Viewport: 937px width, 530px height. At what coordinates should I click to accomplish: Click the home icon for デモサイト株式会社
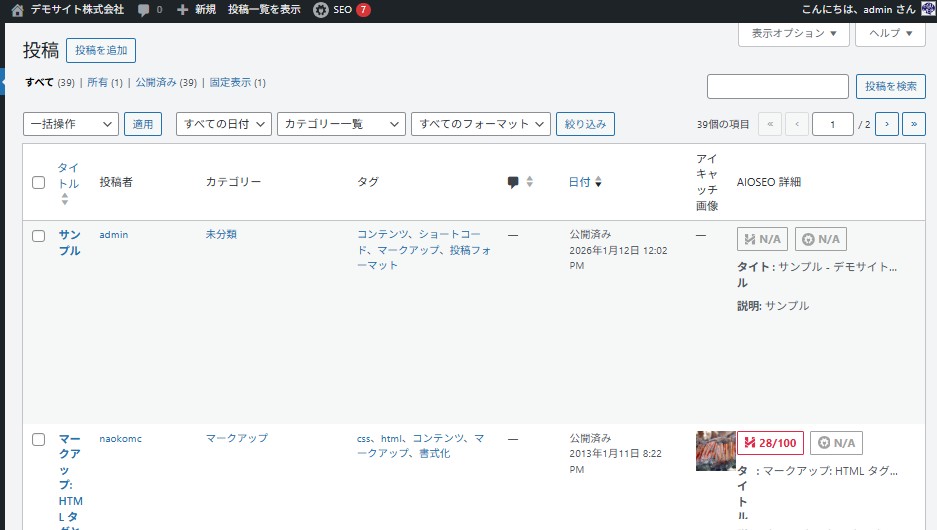coord(17,10)
